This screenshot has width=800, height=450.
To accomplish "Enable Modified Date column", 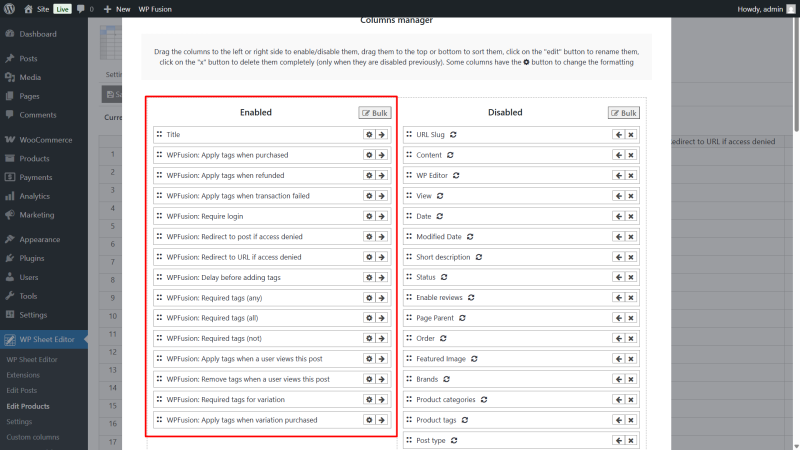I will [618, 237].
